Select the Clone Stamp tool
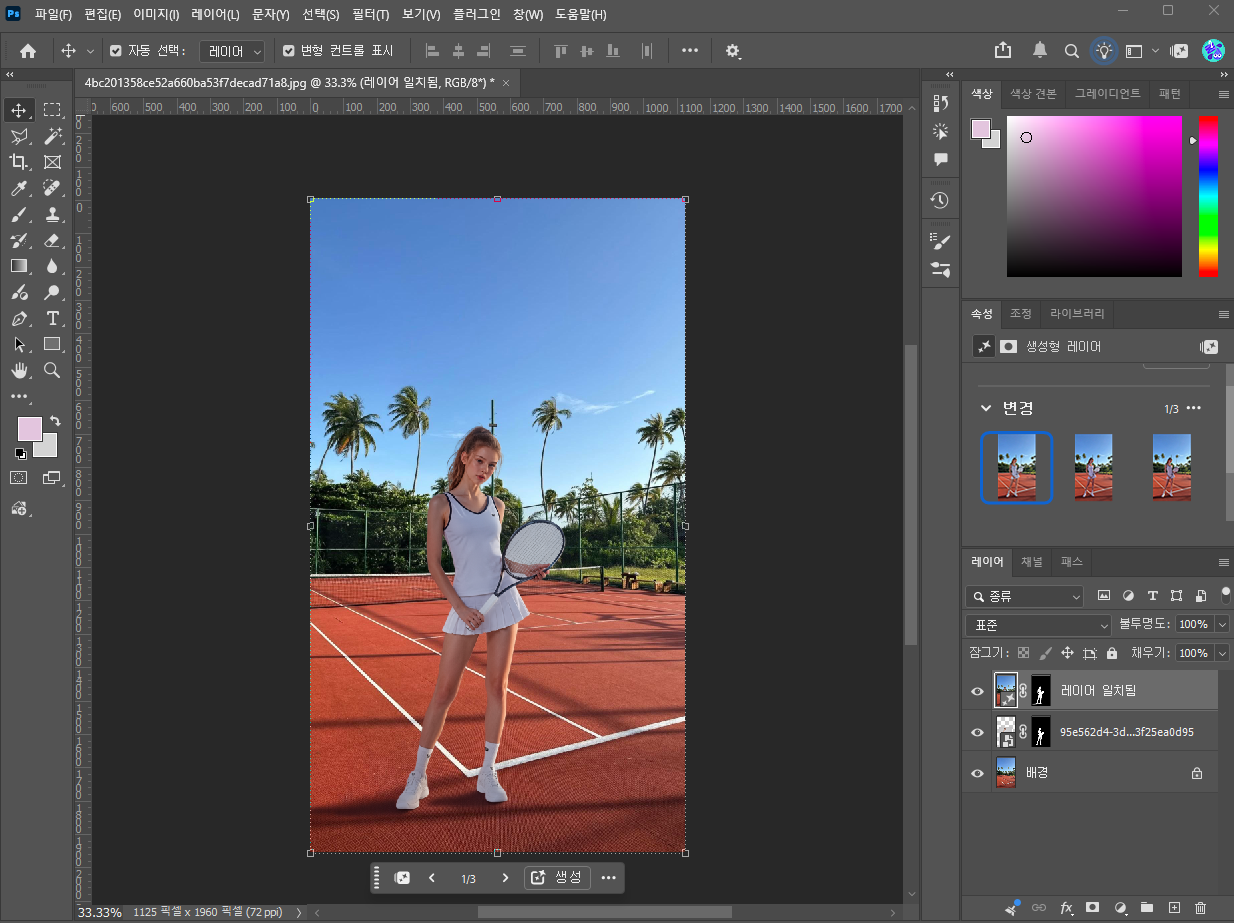Image resolution: width=1234 pixels, height=923 pixels. coord(52,214)
